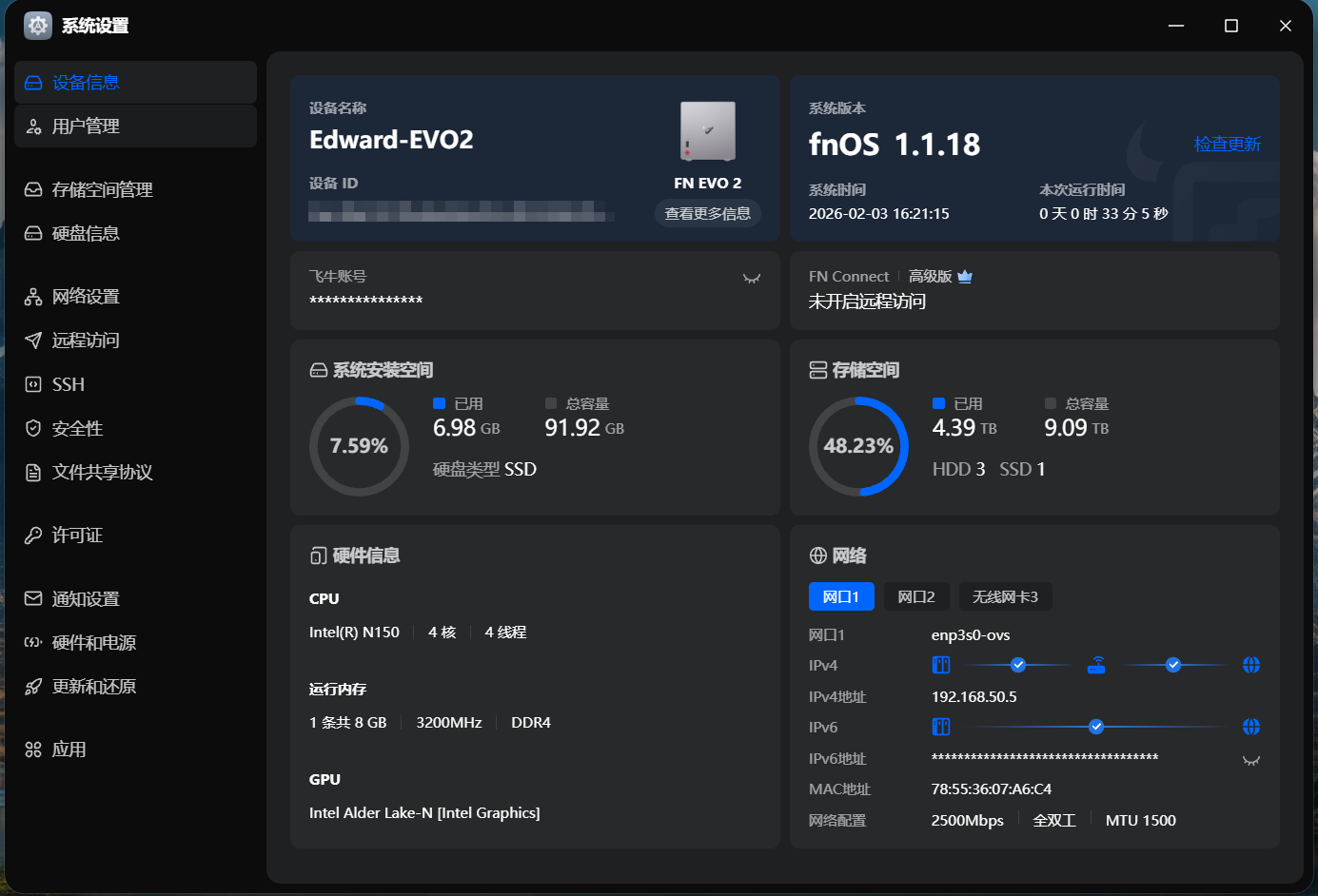Open the SSH settings page

68,384
